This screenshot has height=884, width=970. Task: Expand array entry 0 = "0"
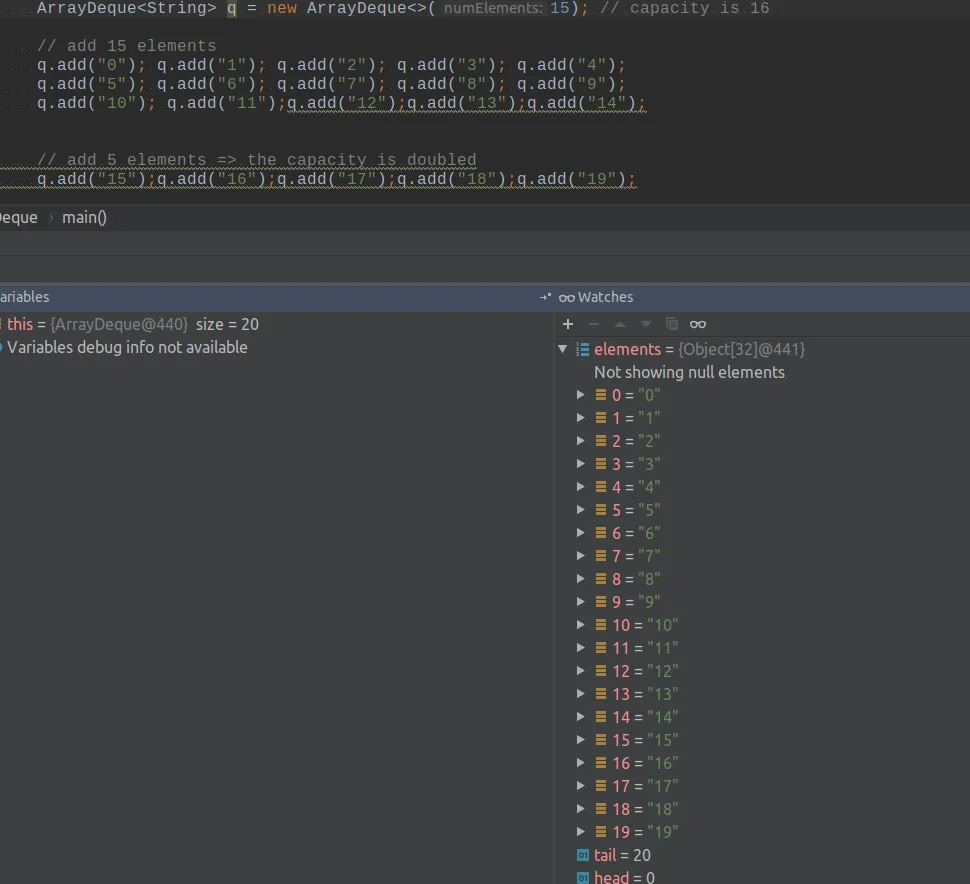click(x=580, y=395)
